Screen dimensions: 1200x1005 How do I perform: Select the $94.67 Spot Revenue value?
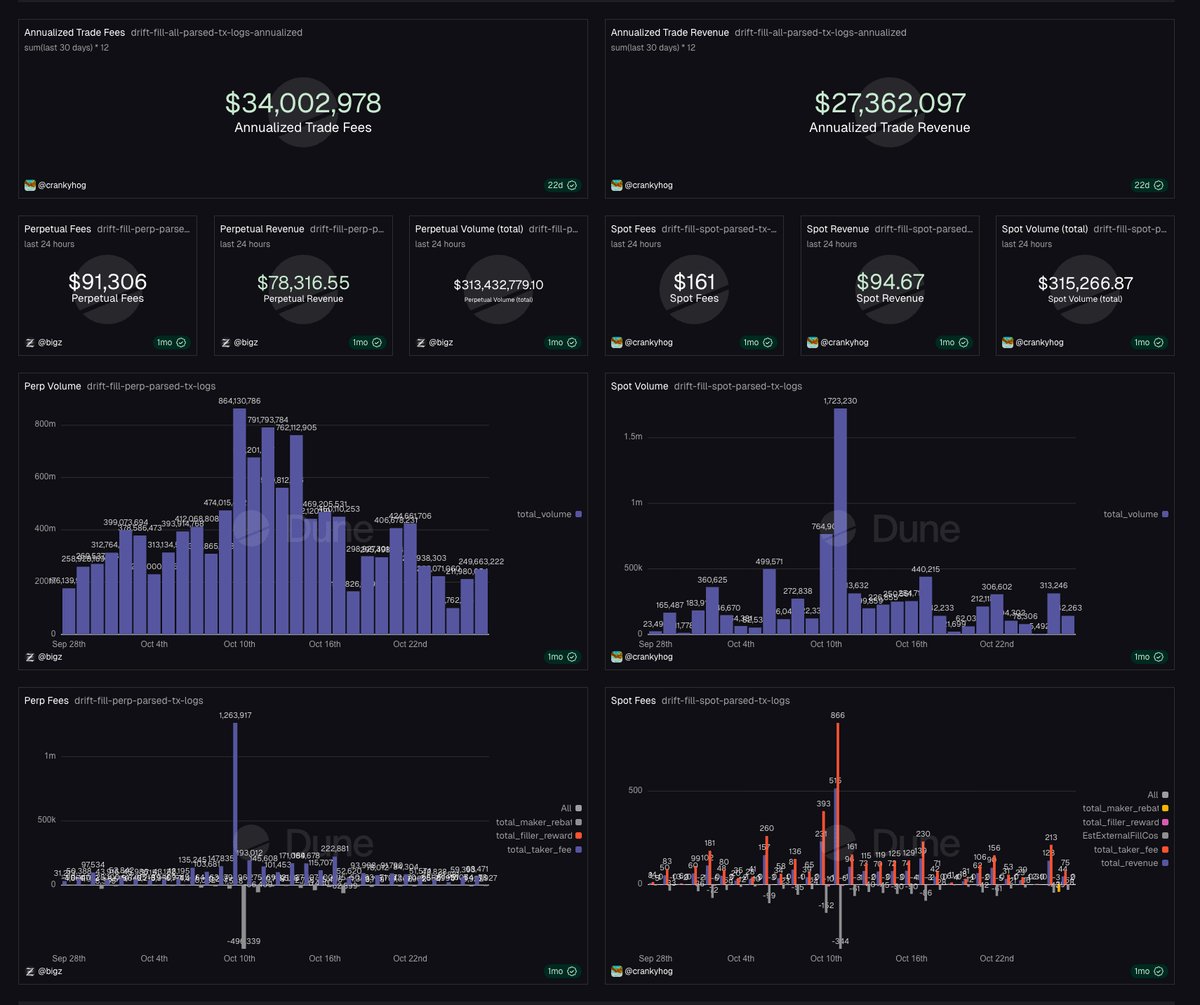click(890, 283)
